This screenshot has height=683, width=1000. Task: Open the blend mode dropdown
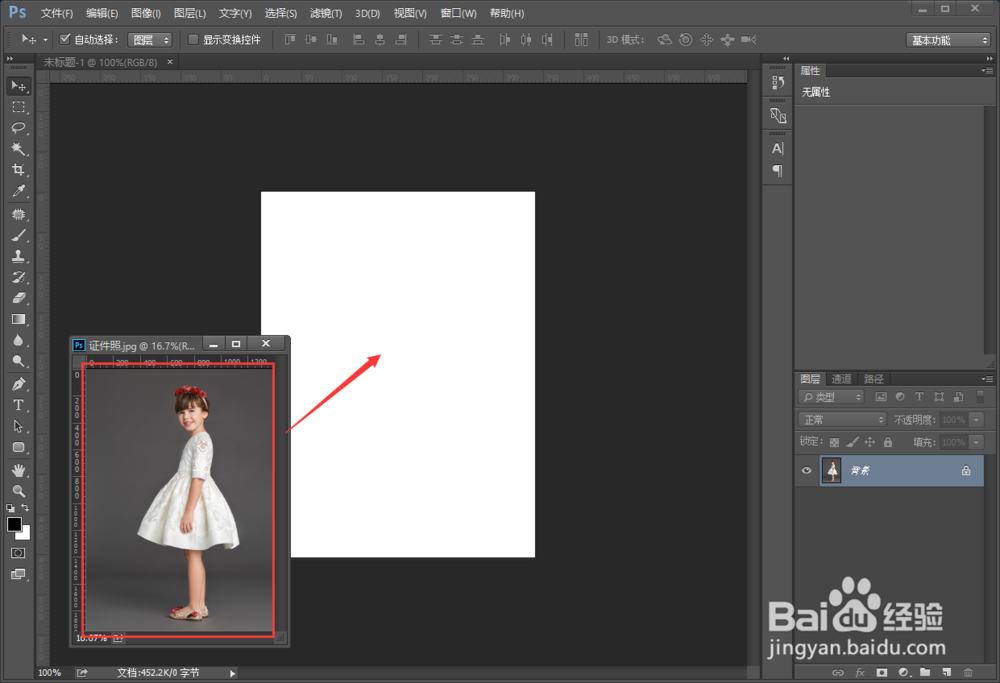(x=842, y=420)
